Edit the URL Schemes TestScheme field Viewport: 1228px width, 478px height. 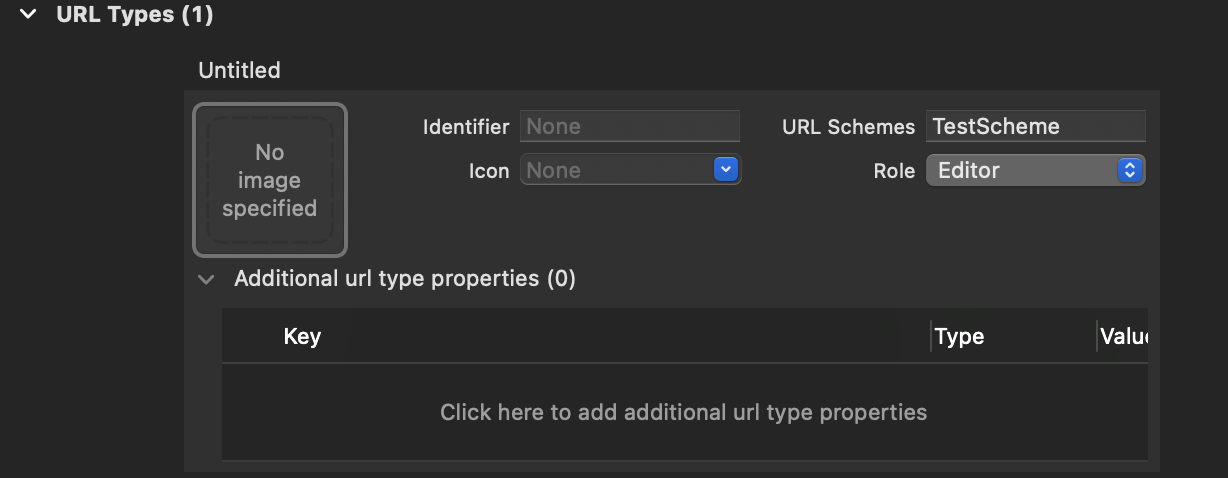pyautogui.click(x=1035, y=126)
